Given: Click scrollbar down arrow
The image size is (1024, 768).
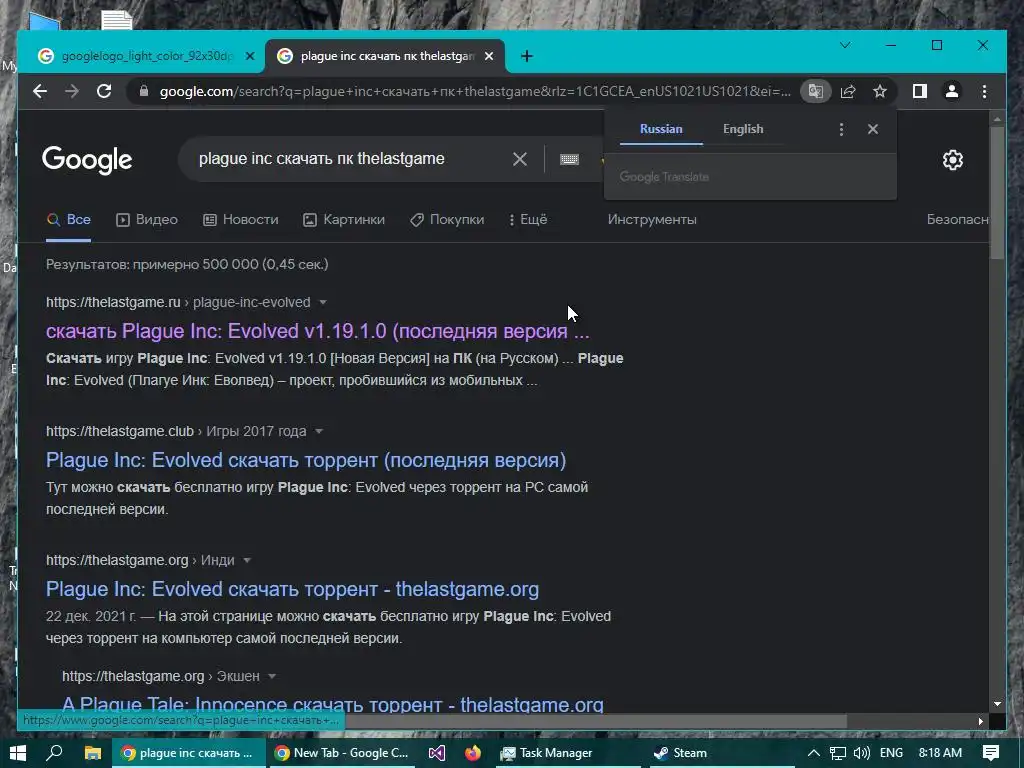Looking at the screenshot, I should [x=997, y=704].
